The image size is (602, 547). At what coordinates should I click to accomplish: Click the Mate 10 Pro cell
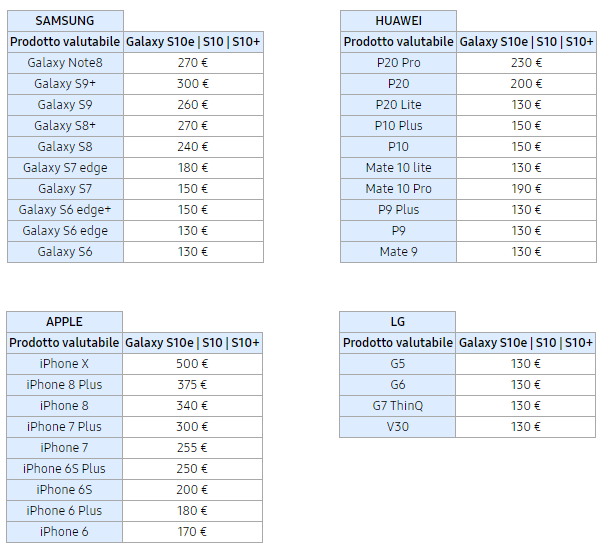click(398, 189)
